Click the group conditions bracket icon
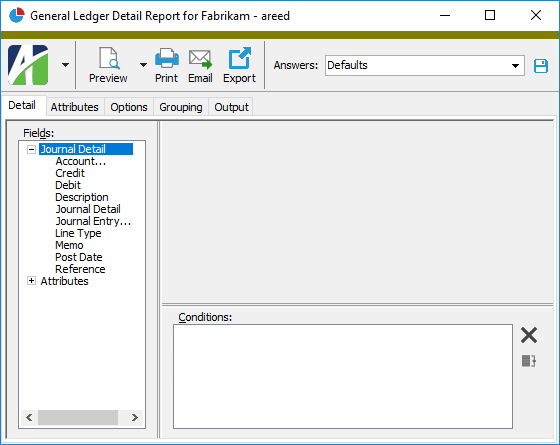560x445 pixels. tap(529, 361)
